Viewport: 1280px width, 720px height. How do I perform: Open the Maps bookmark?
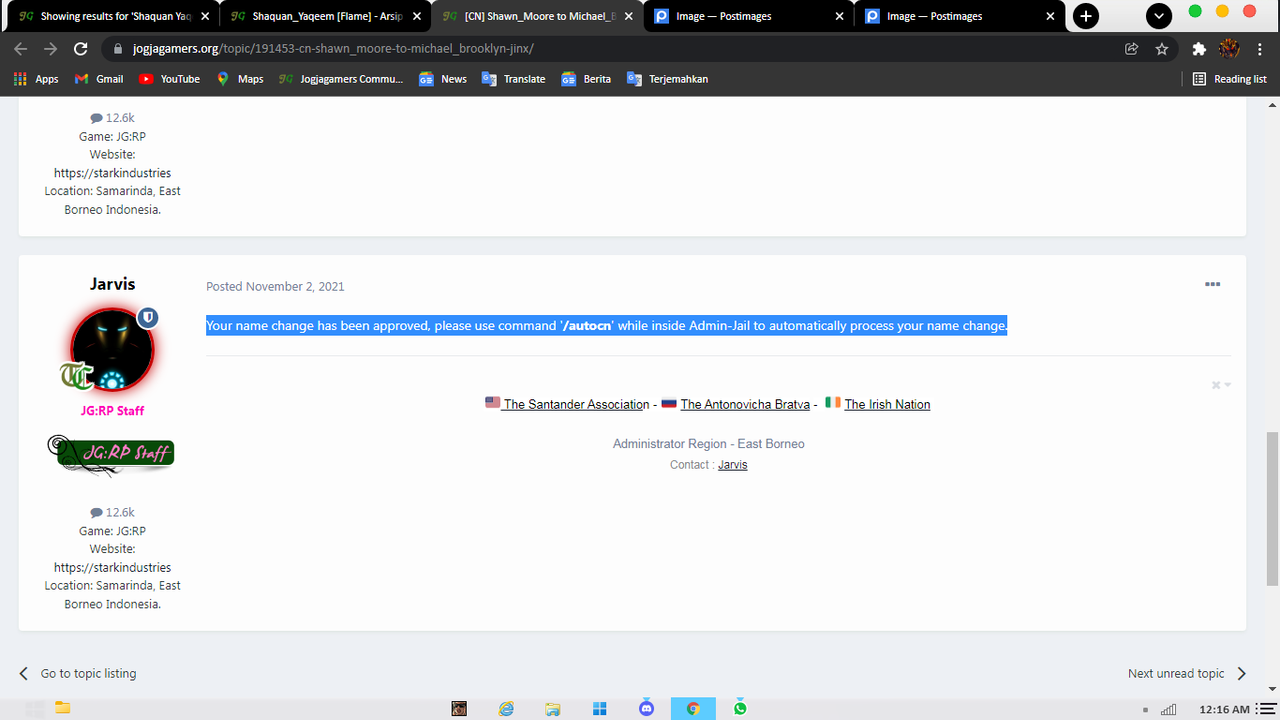pos(240,79)
